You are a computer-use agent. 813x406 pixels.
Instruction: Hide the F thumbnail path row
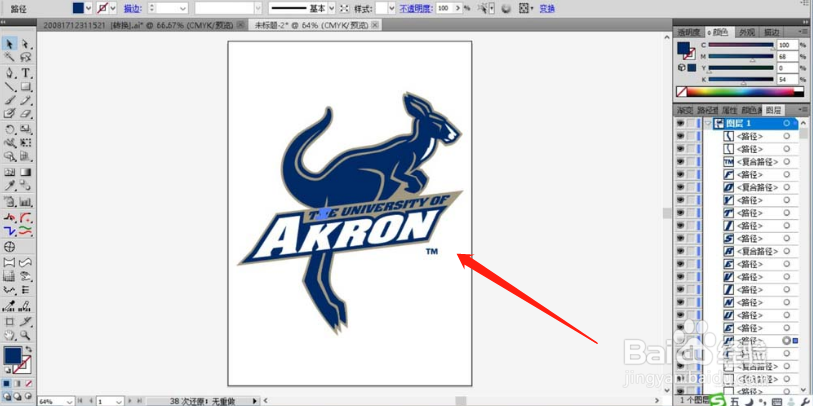681,175
